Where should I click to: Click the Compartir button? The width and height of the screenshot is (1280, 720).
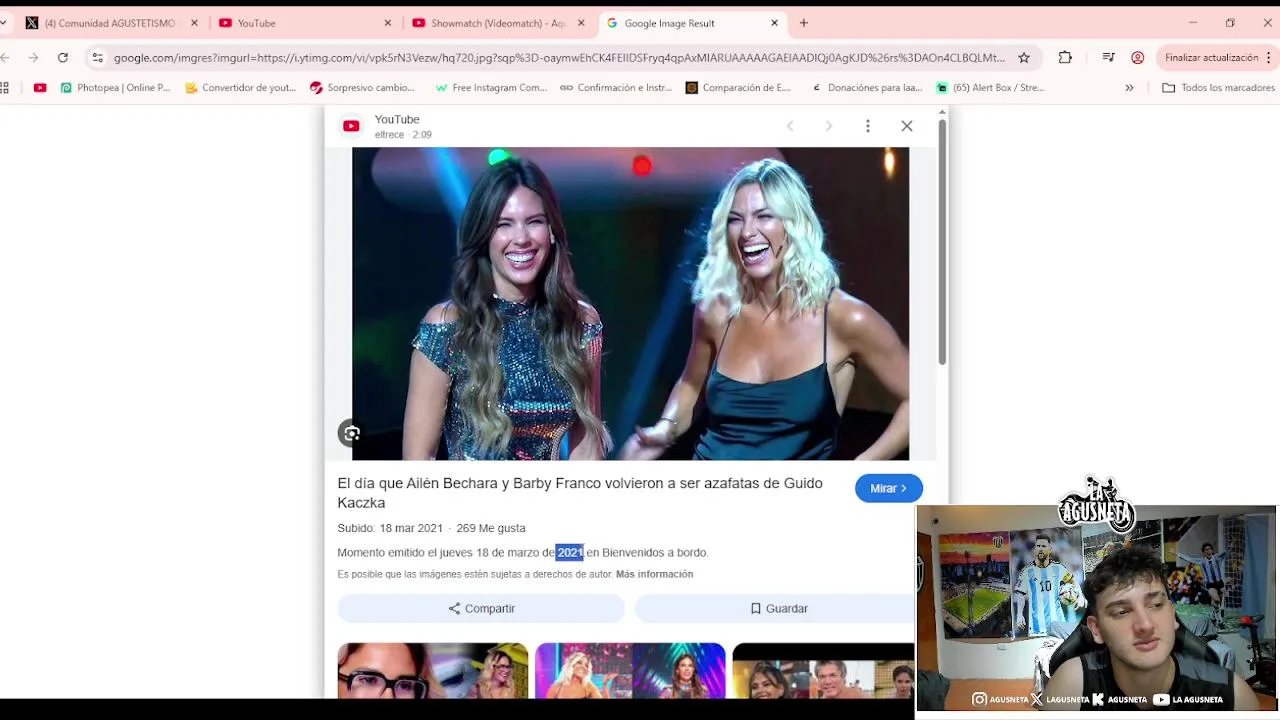tap(481, 608)
